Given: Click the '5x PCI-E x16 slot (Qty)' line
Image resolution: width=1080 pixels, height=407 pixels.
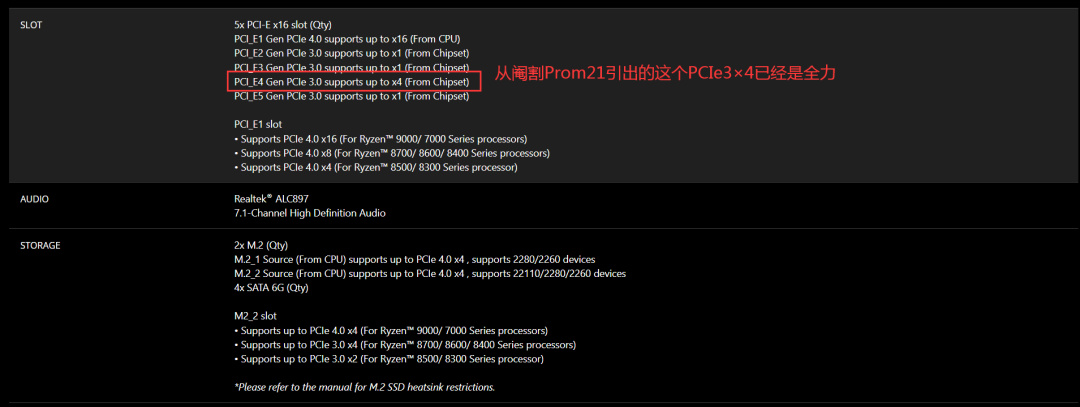Looking at the screenshot, I should pos(282,24).
